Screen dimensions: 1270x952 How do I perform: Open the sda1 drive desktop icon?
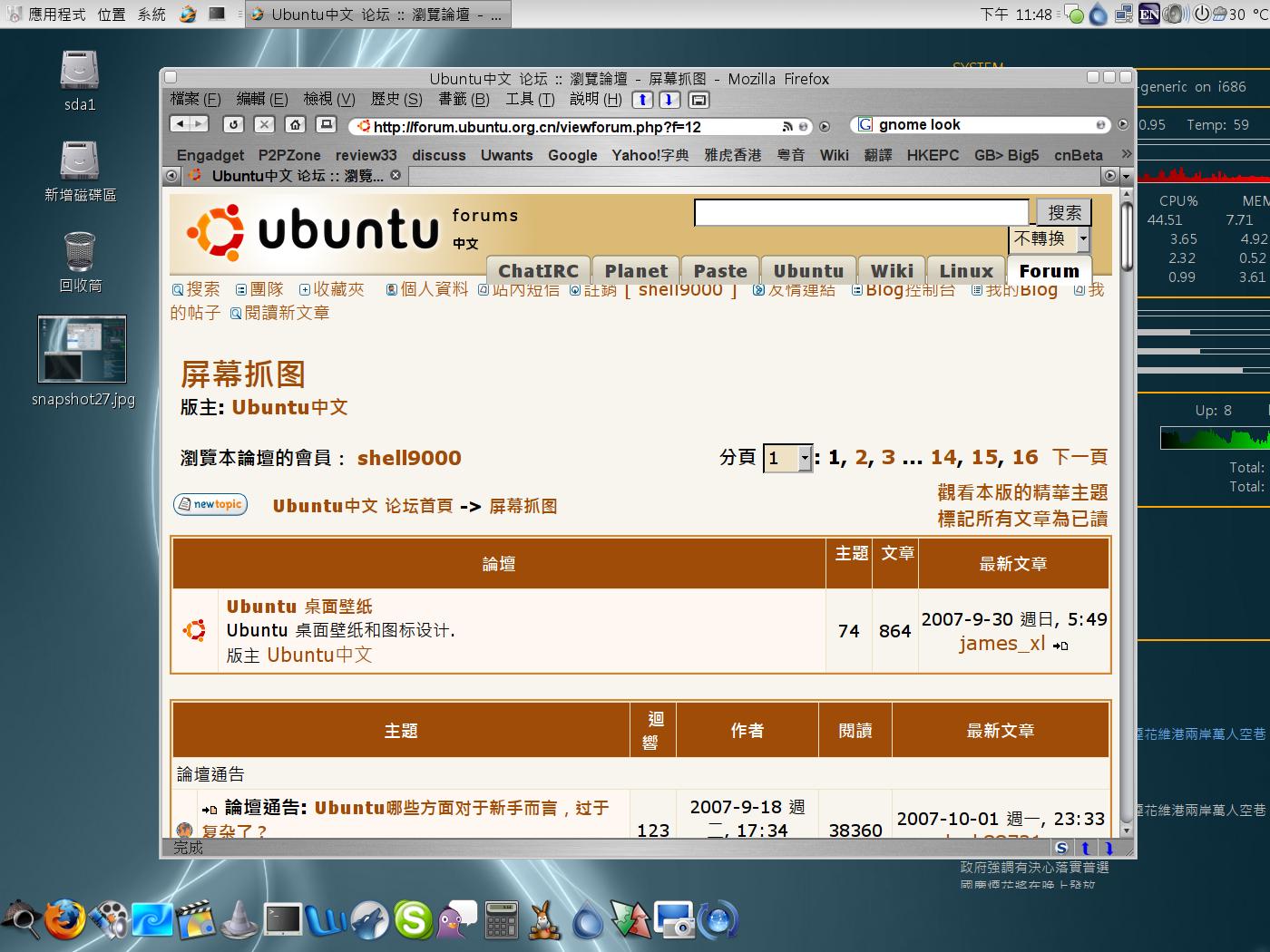tap(80, 80)
